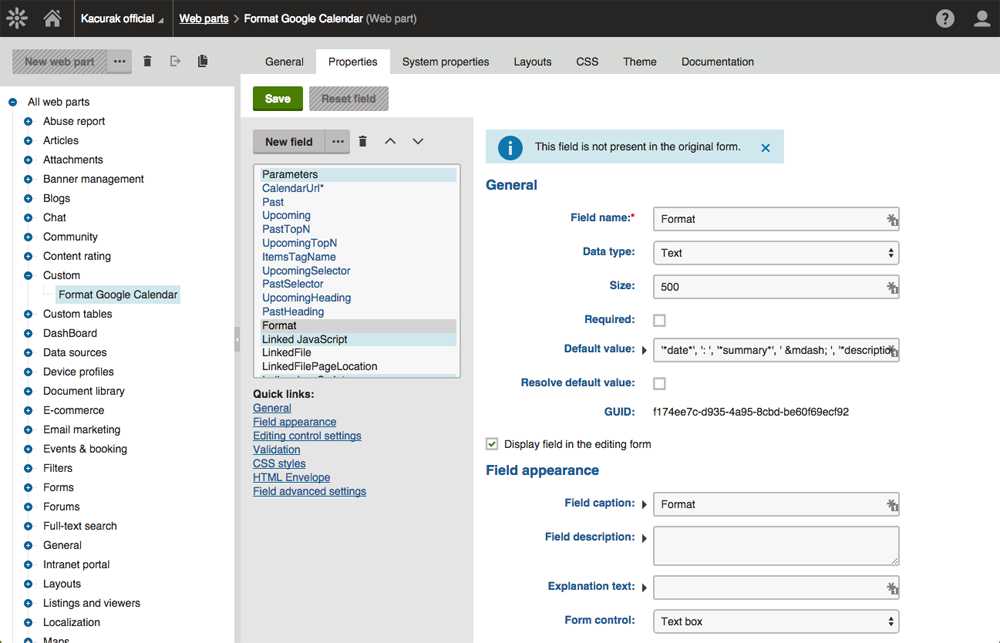Expand the Articles tree node
This screenshot has height=643, width=1000.
pos(28,141)
